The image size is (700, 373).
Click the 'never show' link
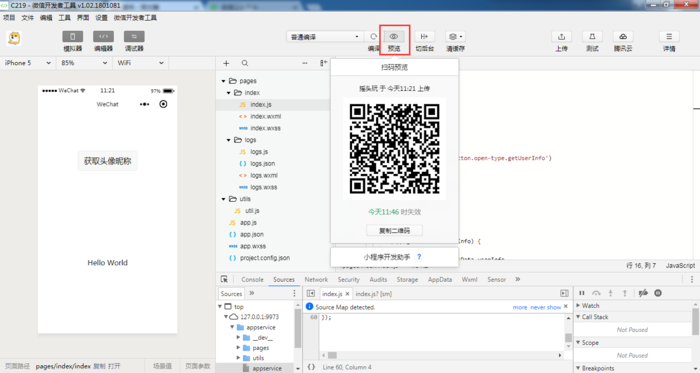pos(546,307)
